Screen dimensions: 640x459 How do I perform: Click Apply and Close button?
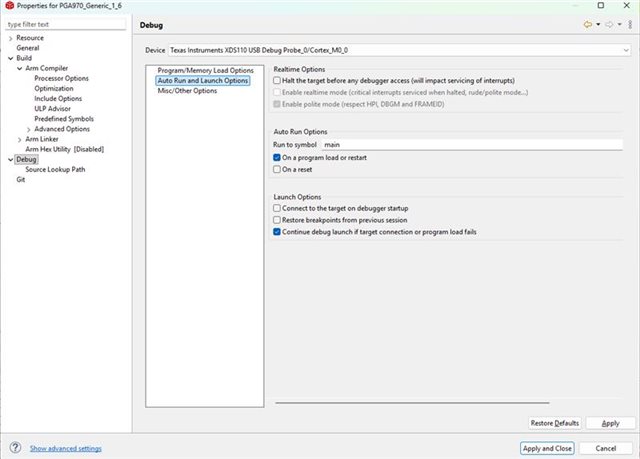tap(547, 448)
